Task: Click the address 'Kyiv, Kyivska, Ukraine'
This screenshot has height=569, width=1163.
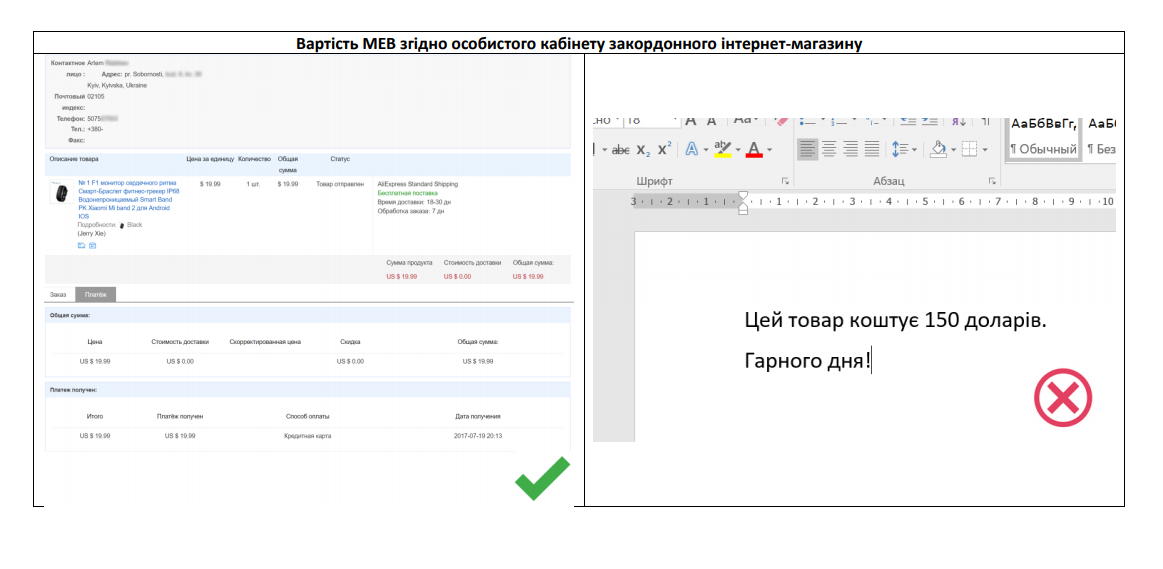Action: point(116,85)
